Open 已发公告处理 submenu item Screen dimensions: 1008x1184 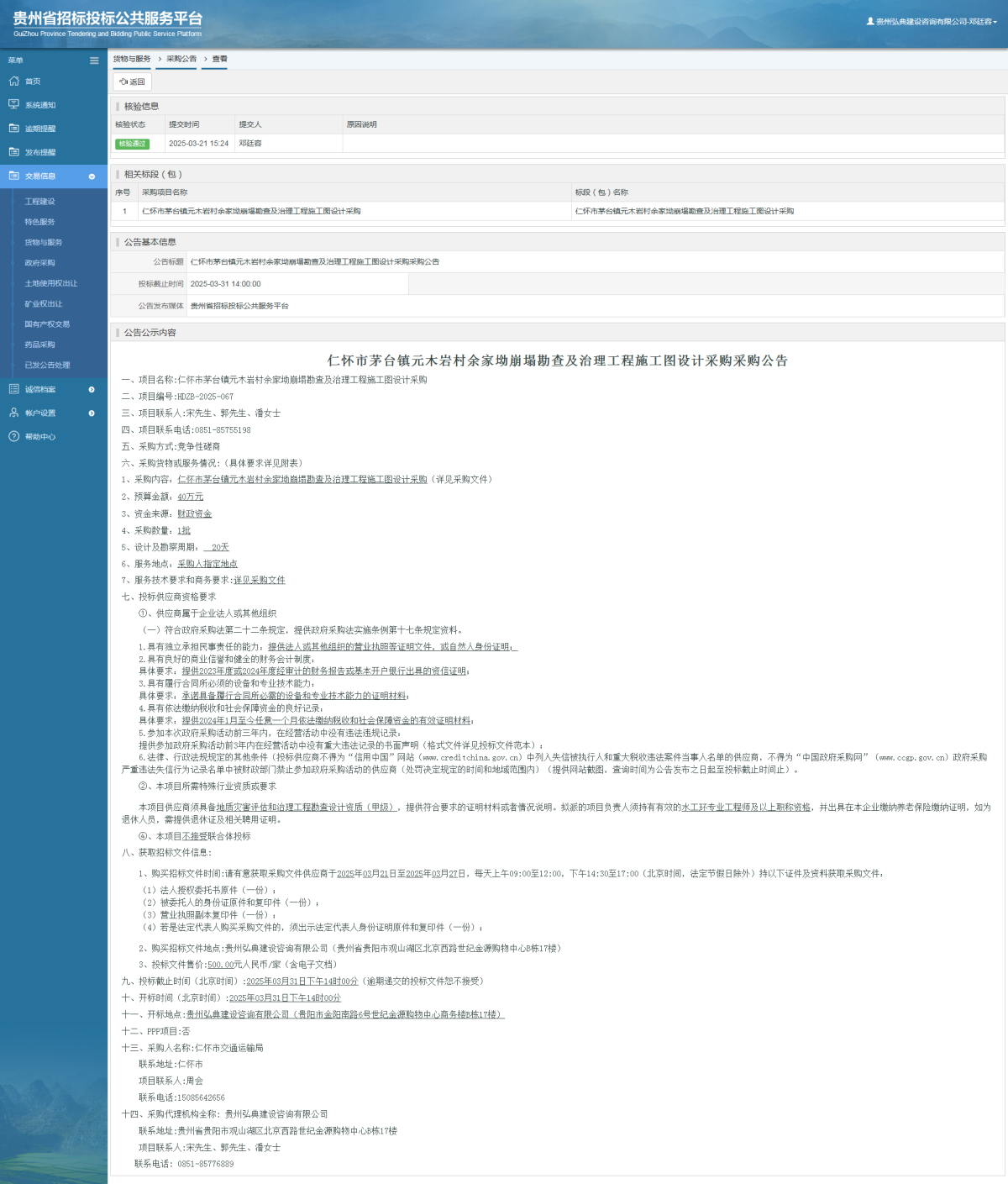pos(47,365)
